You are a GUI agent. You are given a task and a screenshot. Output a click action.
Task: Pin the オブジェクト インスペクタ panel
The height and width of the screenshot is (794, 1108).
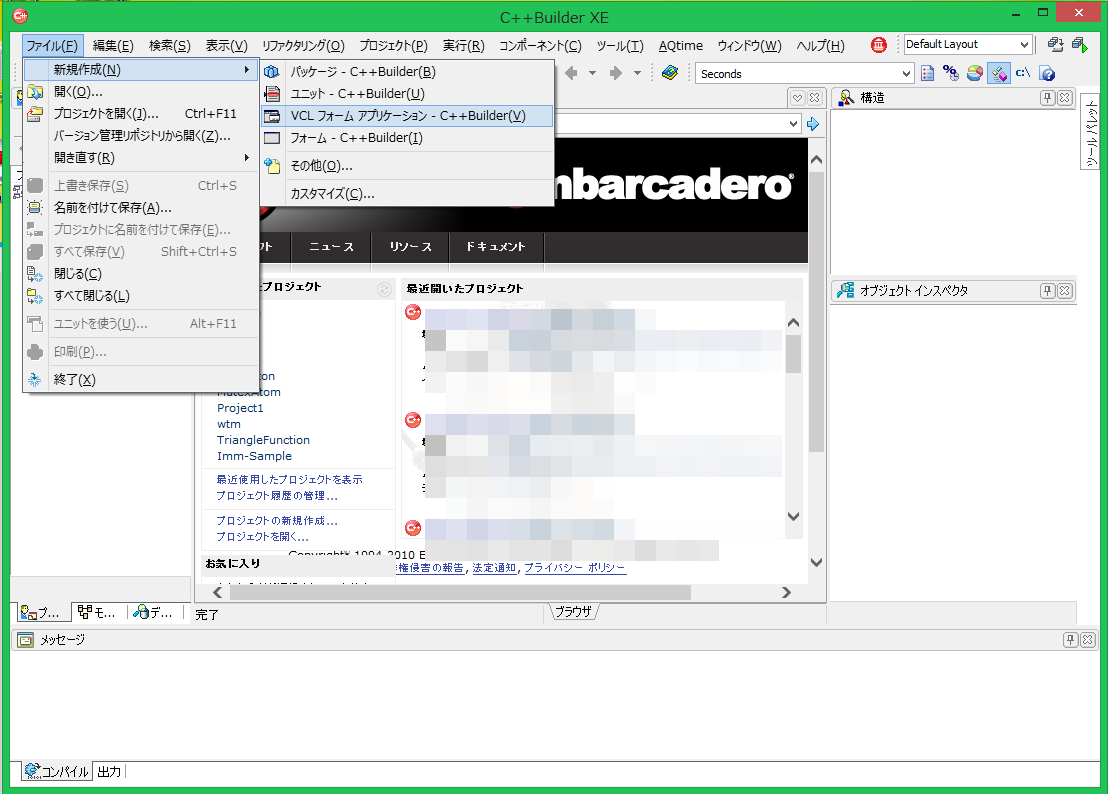pos(1047,291)
